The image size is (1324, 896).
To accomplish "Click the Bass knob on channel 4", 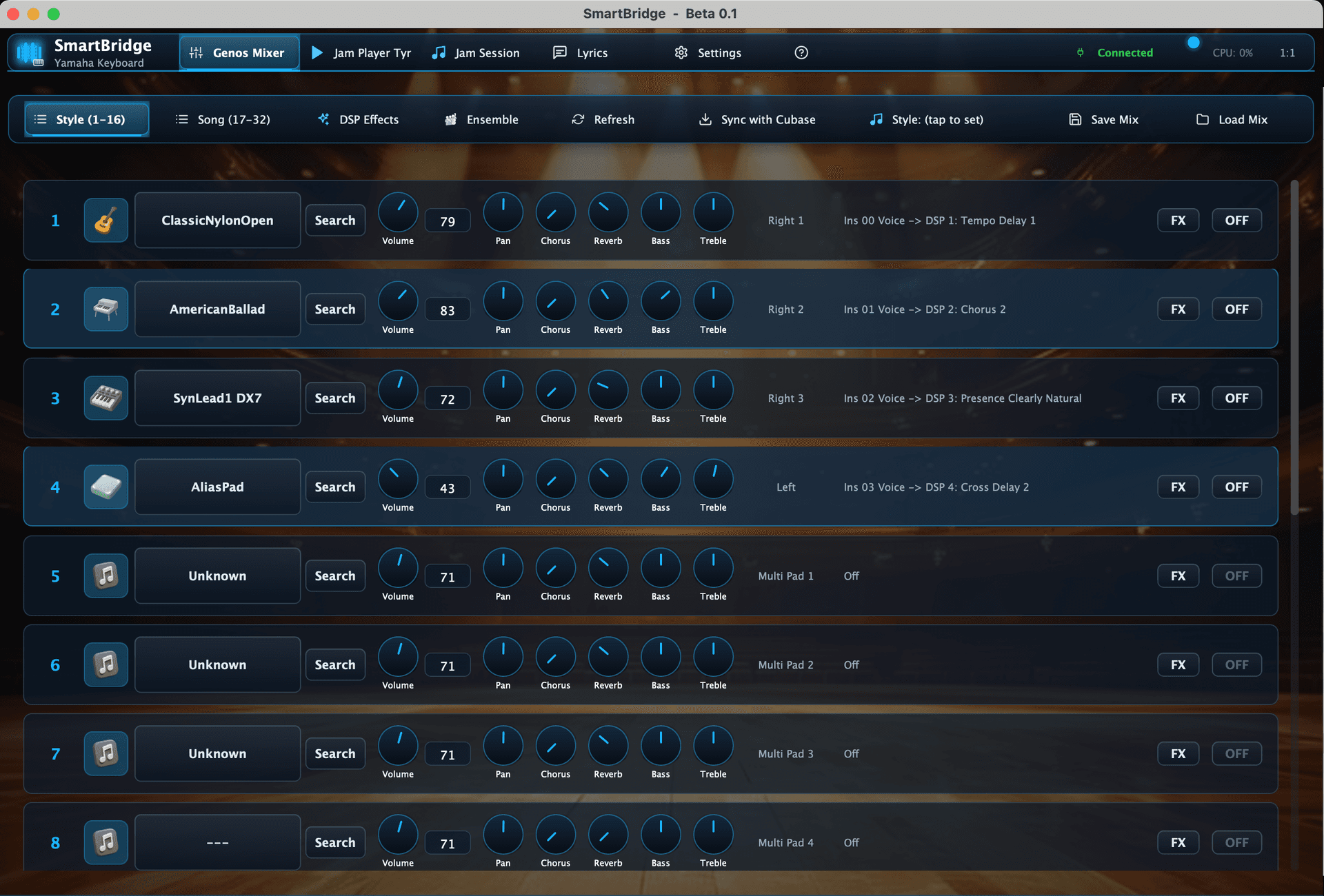I will pyautogui.click(x=661, y=479).
